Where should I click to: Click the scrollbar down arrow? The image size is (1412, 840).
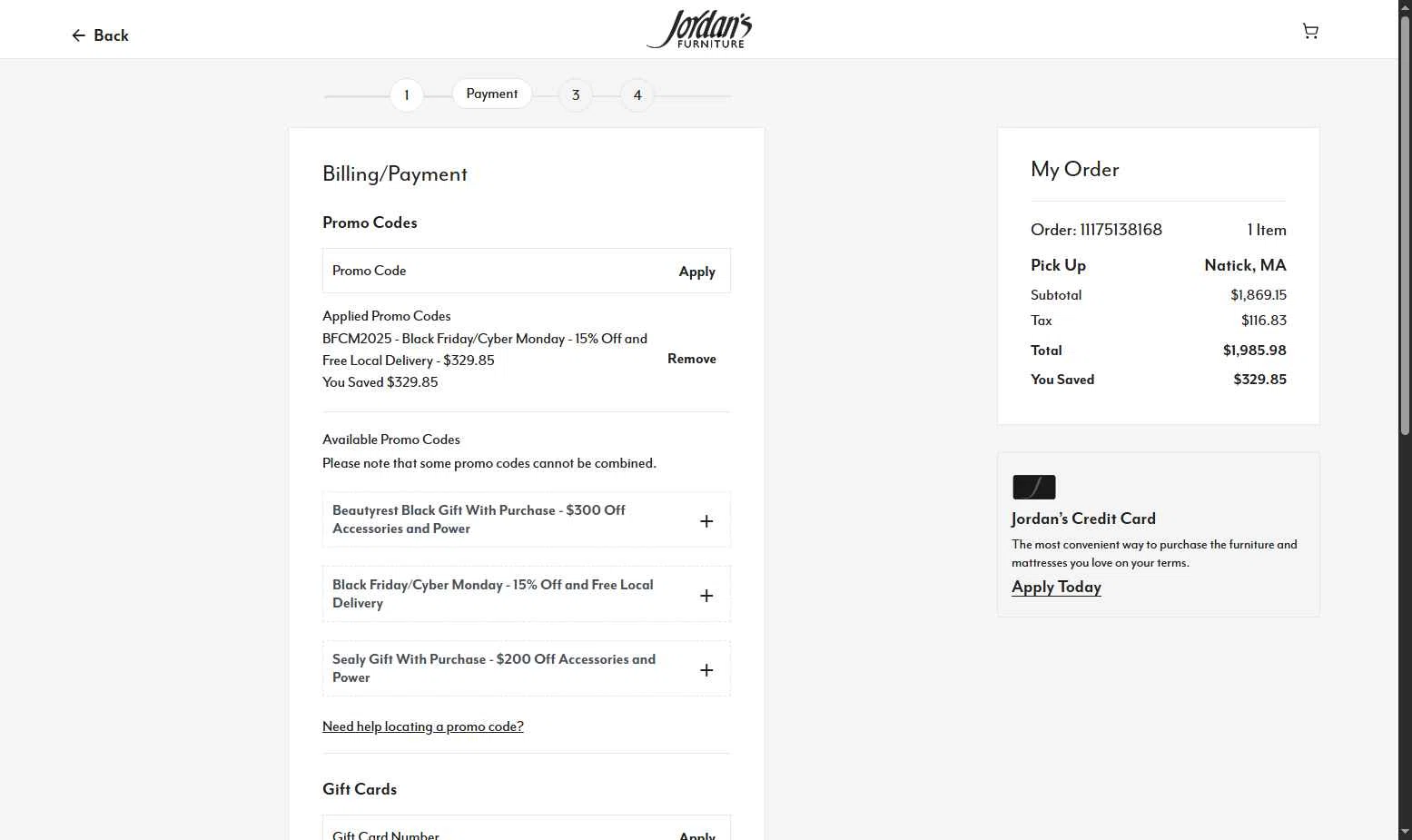[1405, 832]
